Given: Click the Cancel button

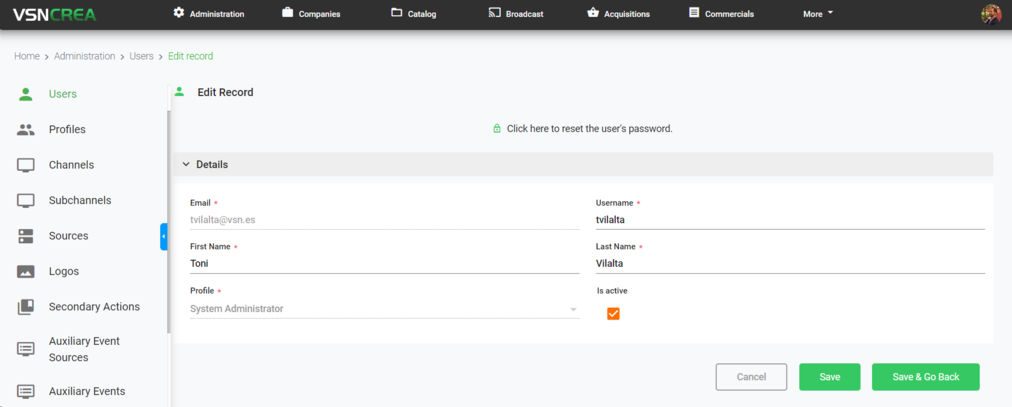Looking at the screenshot, I should [x=751, y=377].
